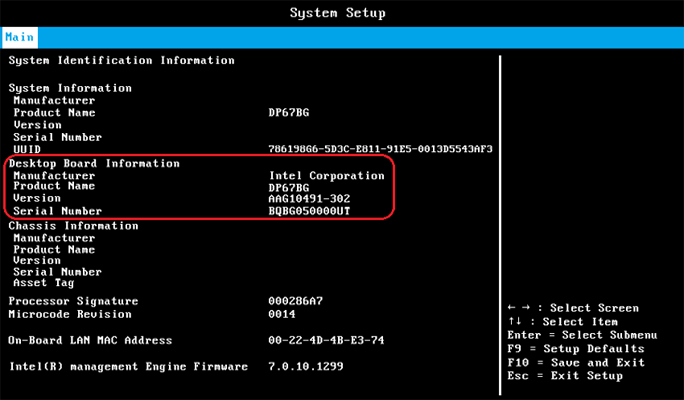Click serial number 'BQBG050000UT'
This screenshot has width=684, height=400.
[309, 212]
